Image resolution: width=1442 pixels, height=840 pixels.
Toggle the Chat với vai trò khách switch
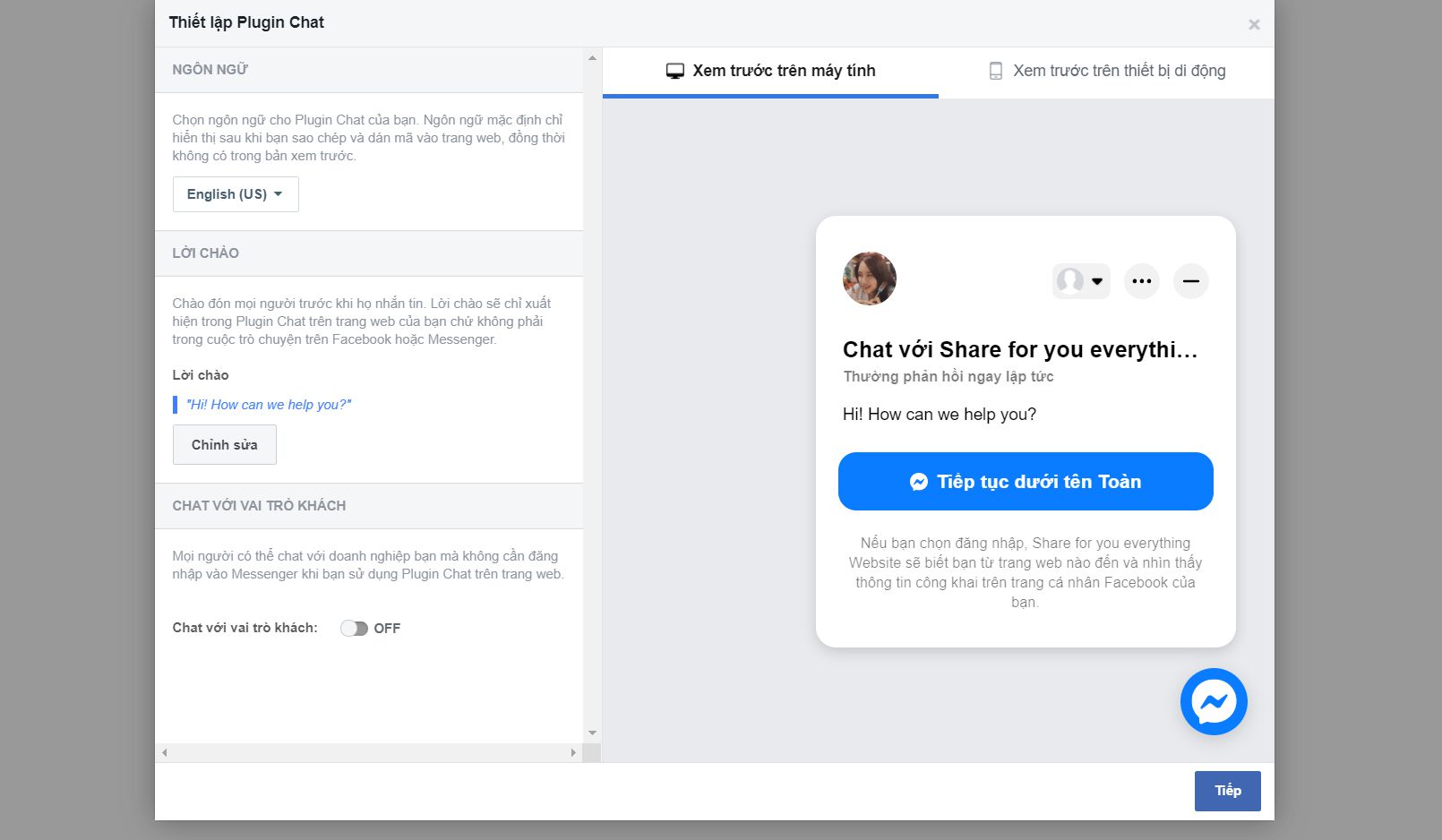354,629
